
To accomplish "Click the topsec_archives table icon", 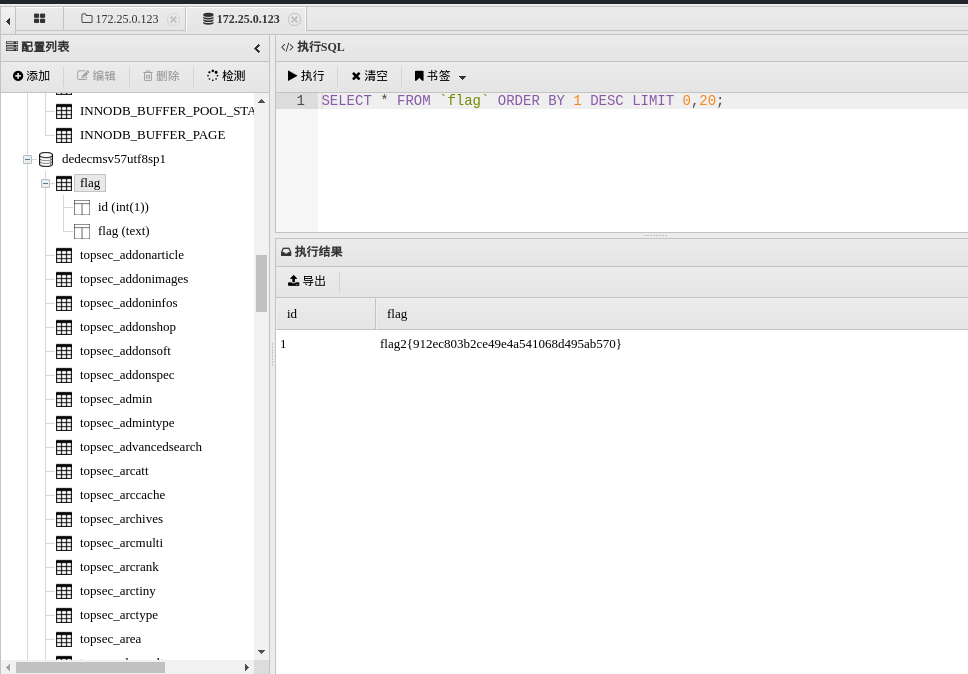I will (64, 519).
